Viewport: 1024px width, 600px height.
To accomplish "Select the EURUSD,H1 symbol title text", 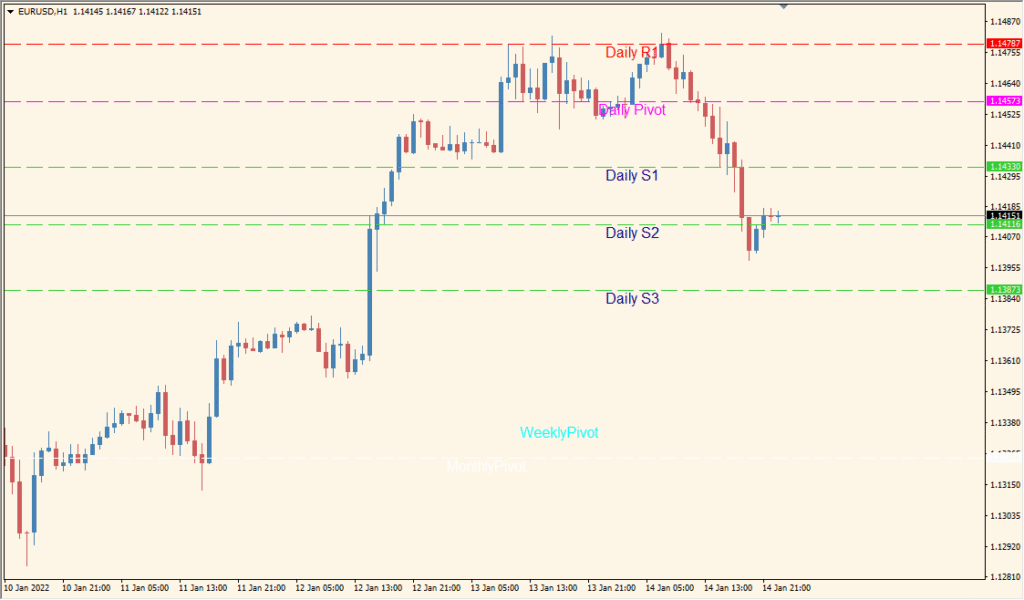I will coord(42,12).
